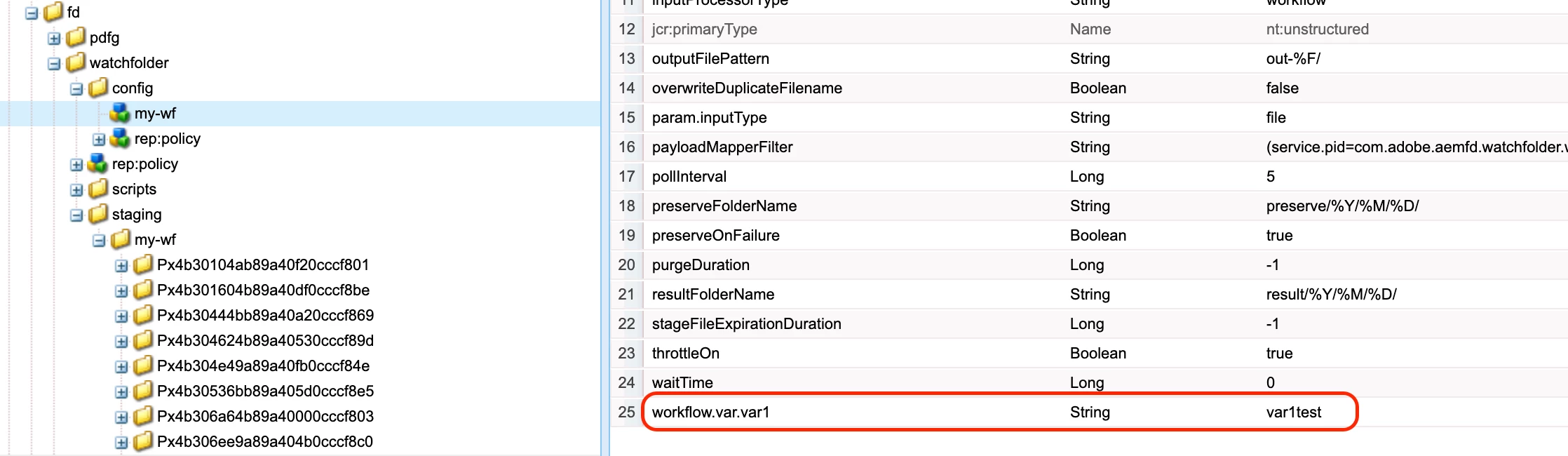
Task: Expand the Px4b304e49a89a40fb0cccf84e node
Action: point(121,367)
